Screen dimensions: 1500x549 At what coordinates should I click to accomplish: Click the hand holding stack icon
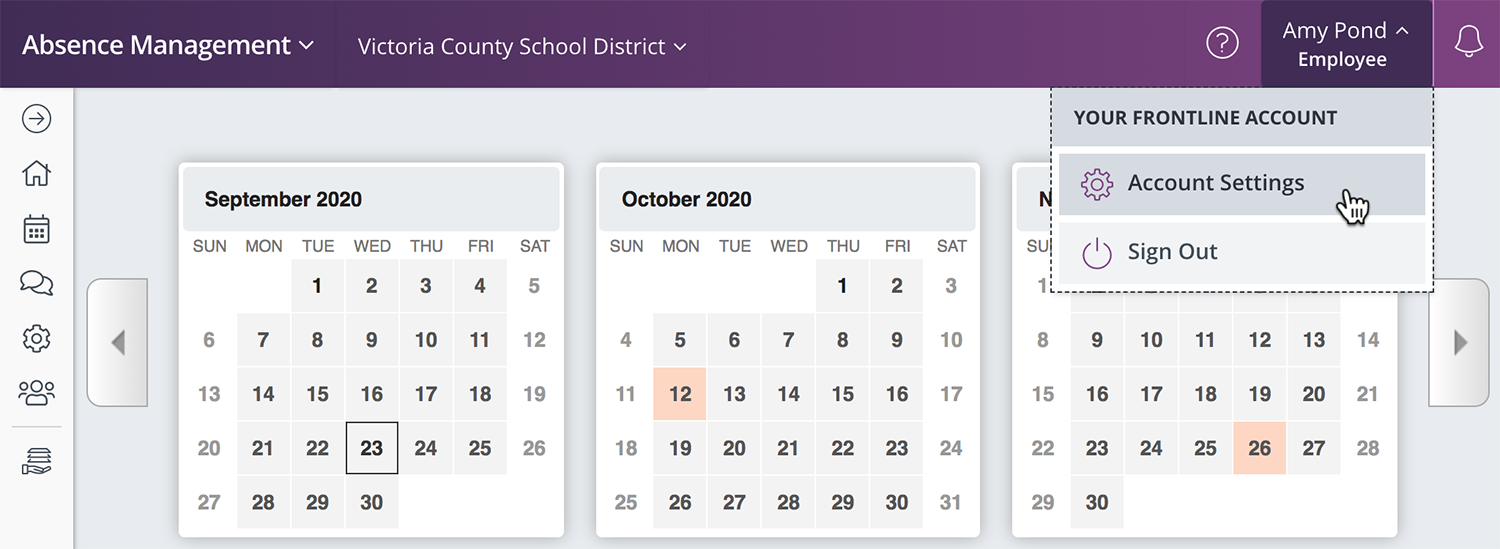click(36, 461)
